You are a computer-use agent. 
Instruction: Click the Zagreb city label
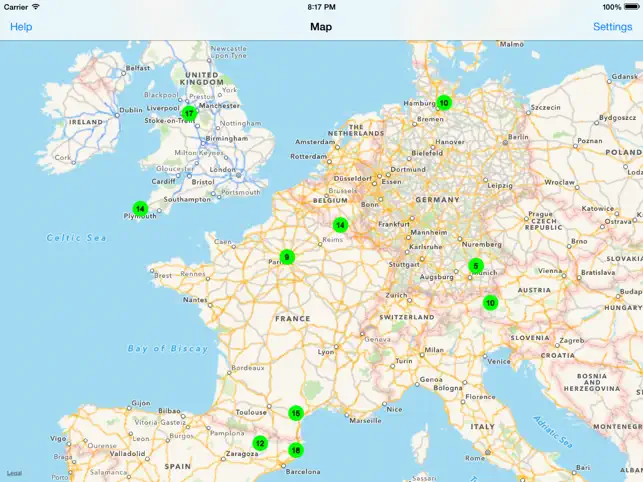click(x=572, y=340)
